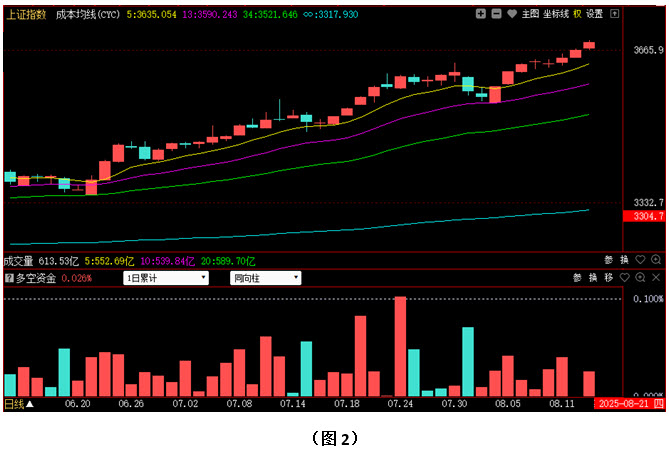Click the 移 icon in the 多空资金 row
The width and height of the screenshot is (669, 458).
[x=609, y=278]
